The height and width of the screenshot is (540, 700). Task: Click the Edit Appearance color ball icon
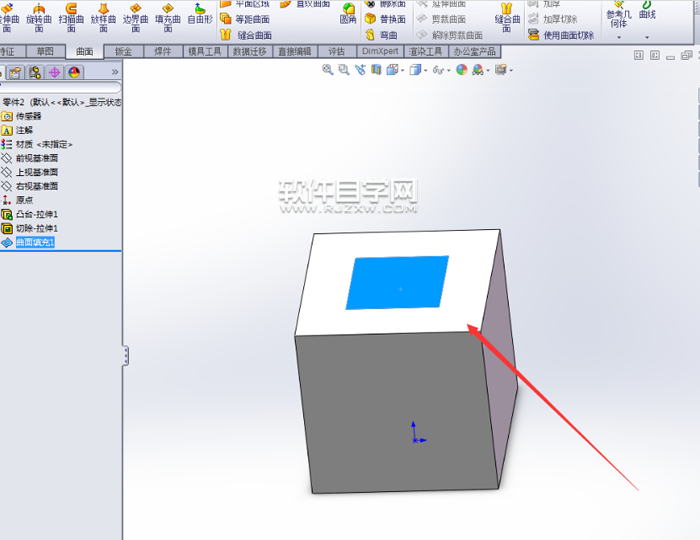tap(462, 70)
